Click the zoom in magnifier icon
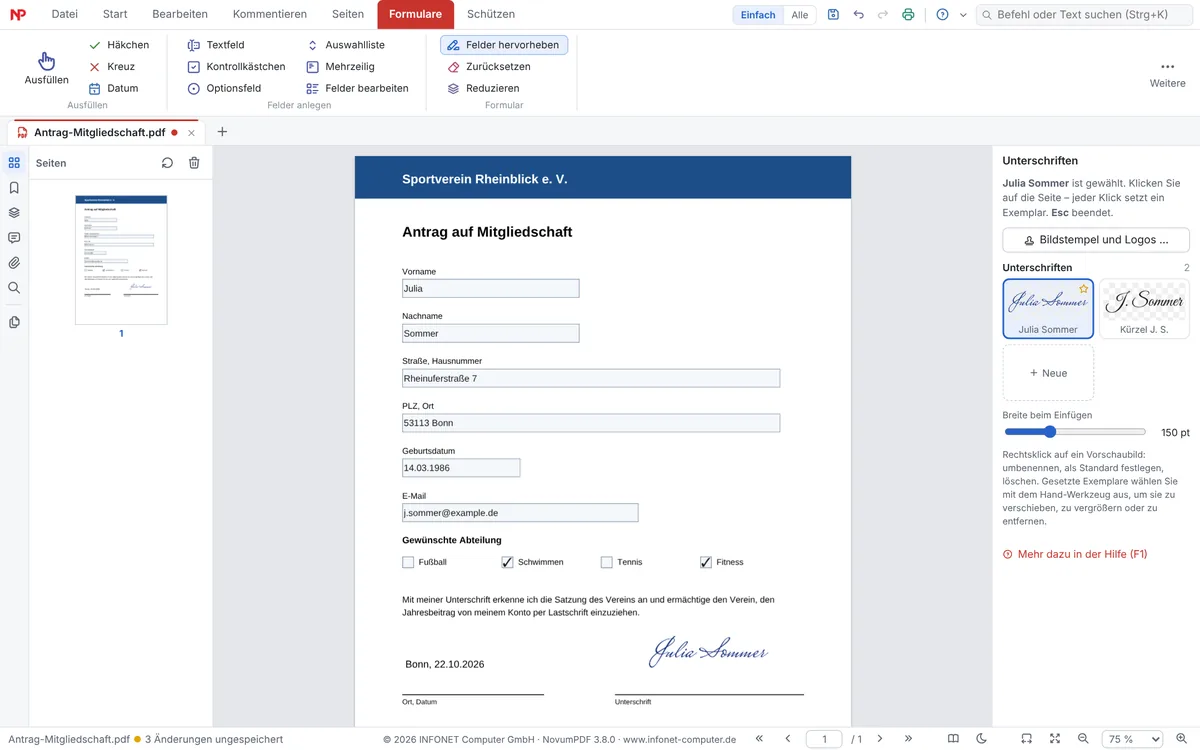The height and width of the screenshot is (750, 1200). point(1182,739)
